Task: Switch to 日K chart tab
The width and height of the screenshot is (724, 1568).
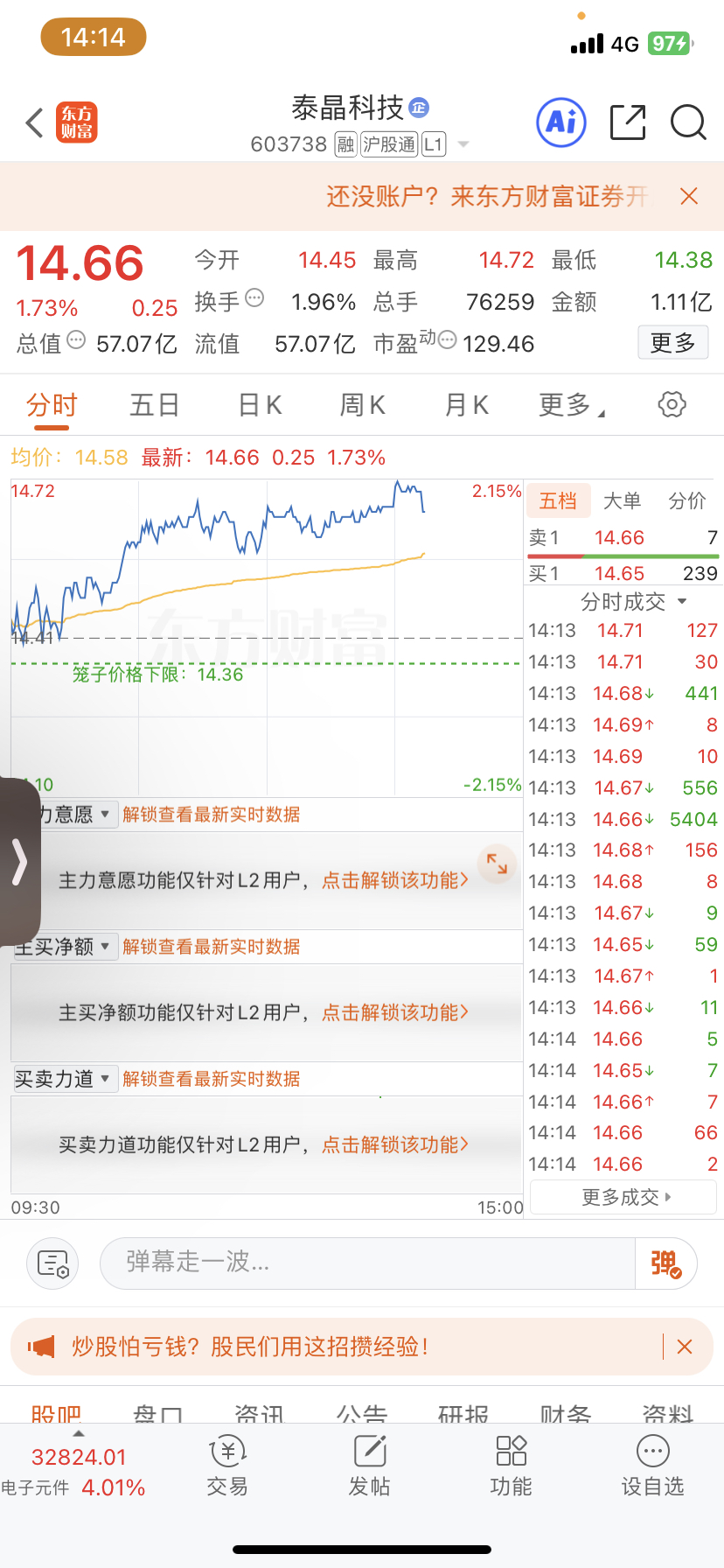Action: (x=260, y=405)
